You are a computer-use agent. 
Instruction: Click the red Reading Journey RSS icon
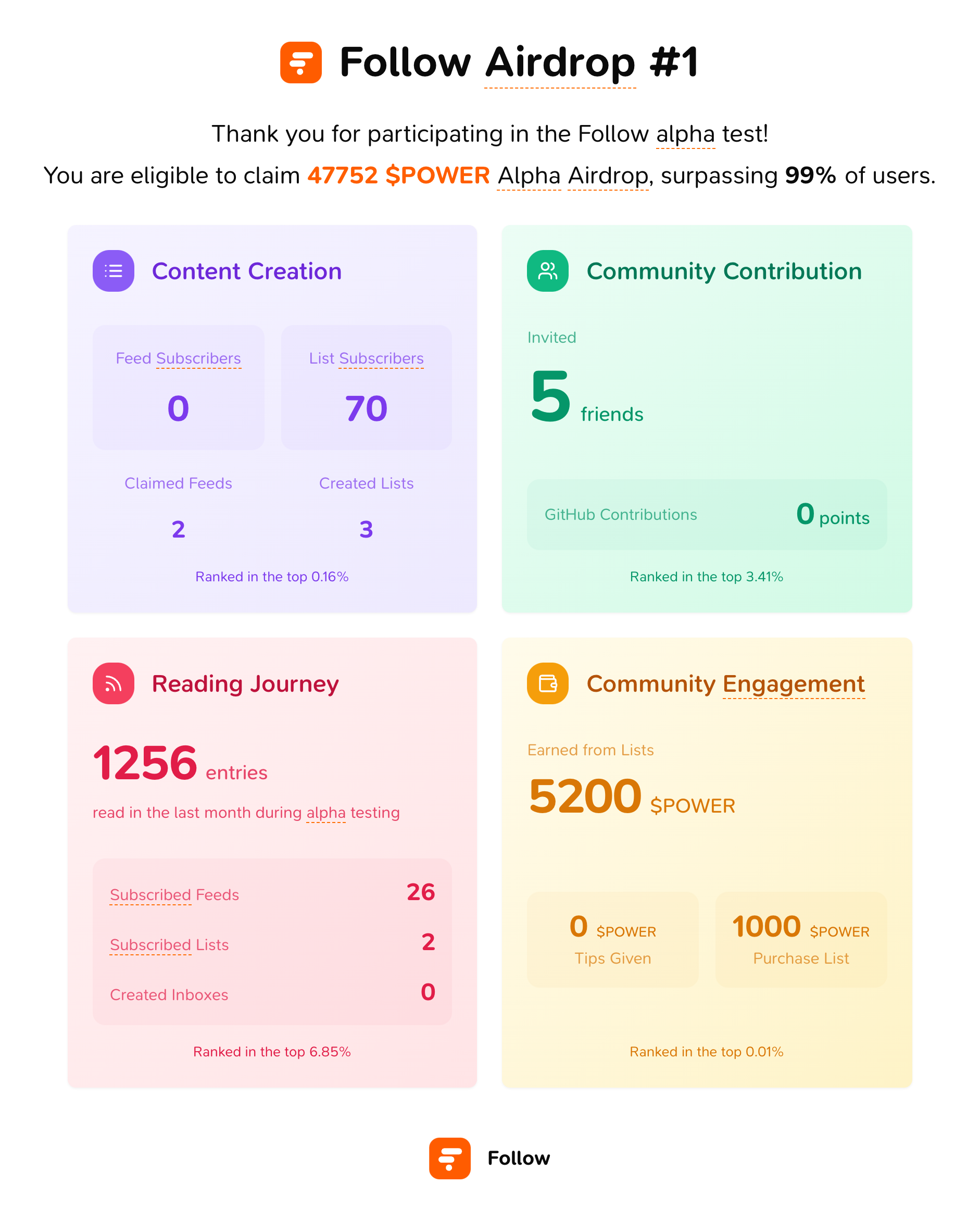[113, 683]
